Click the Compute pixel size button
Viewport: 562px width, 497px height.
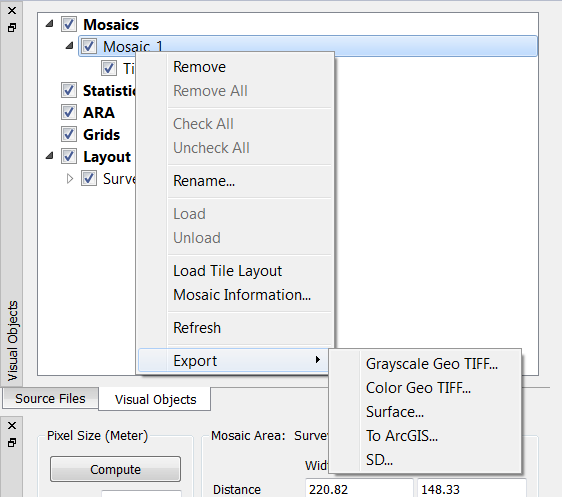pos(115,469)
